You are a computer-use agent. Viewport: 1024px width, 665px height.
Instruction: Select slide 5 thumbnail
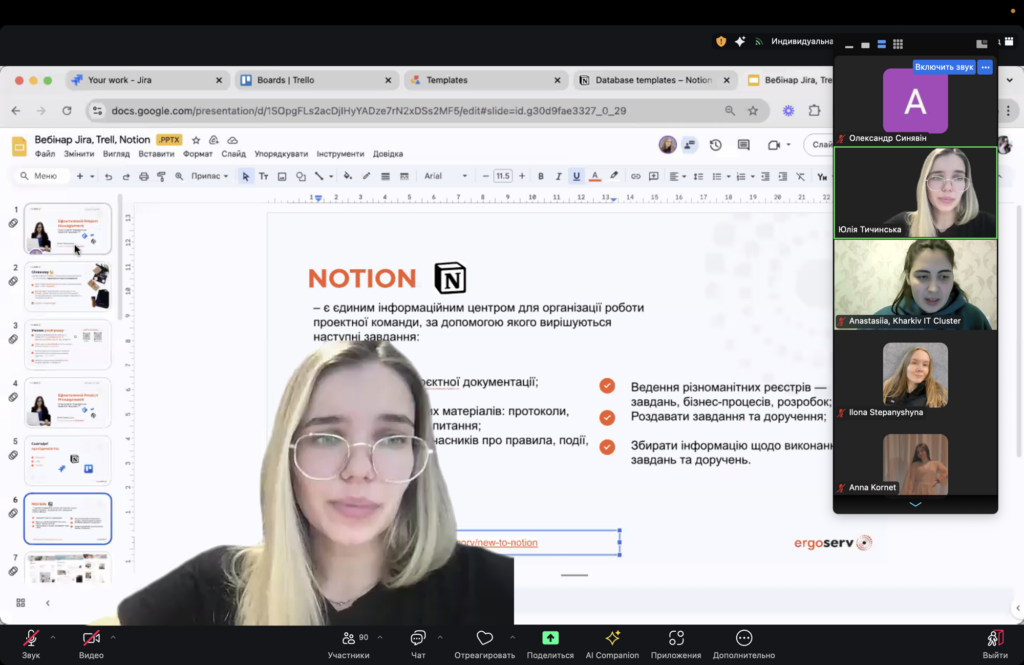68,461
